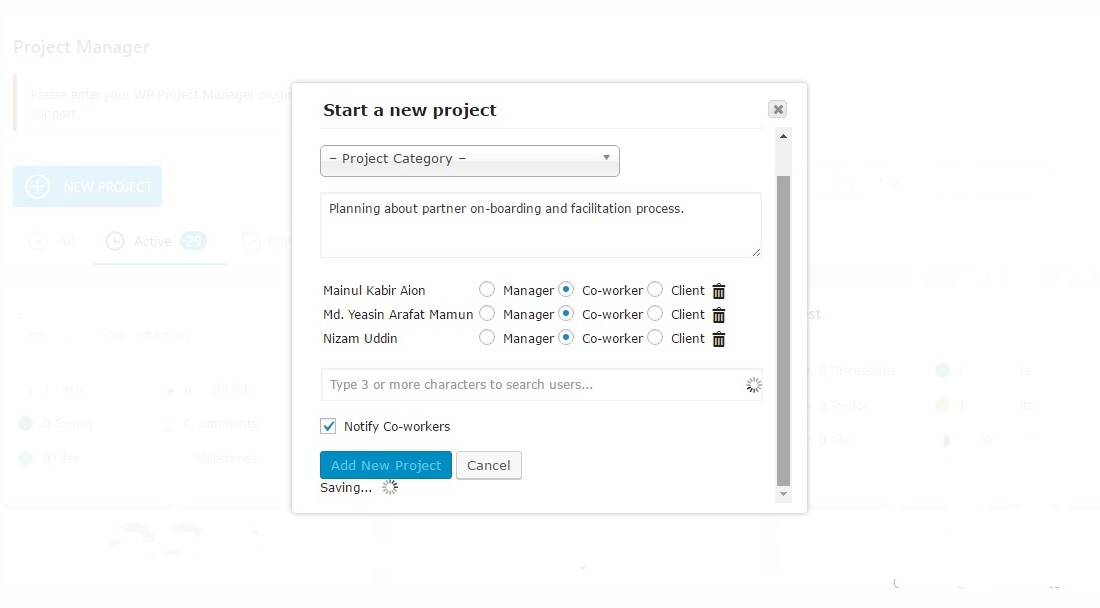
Task: Click the scrollbar down arrow in dialog
Action: (783, 494)
